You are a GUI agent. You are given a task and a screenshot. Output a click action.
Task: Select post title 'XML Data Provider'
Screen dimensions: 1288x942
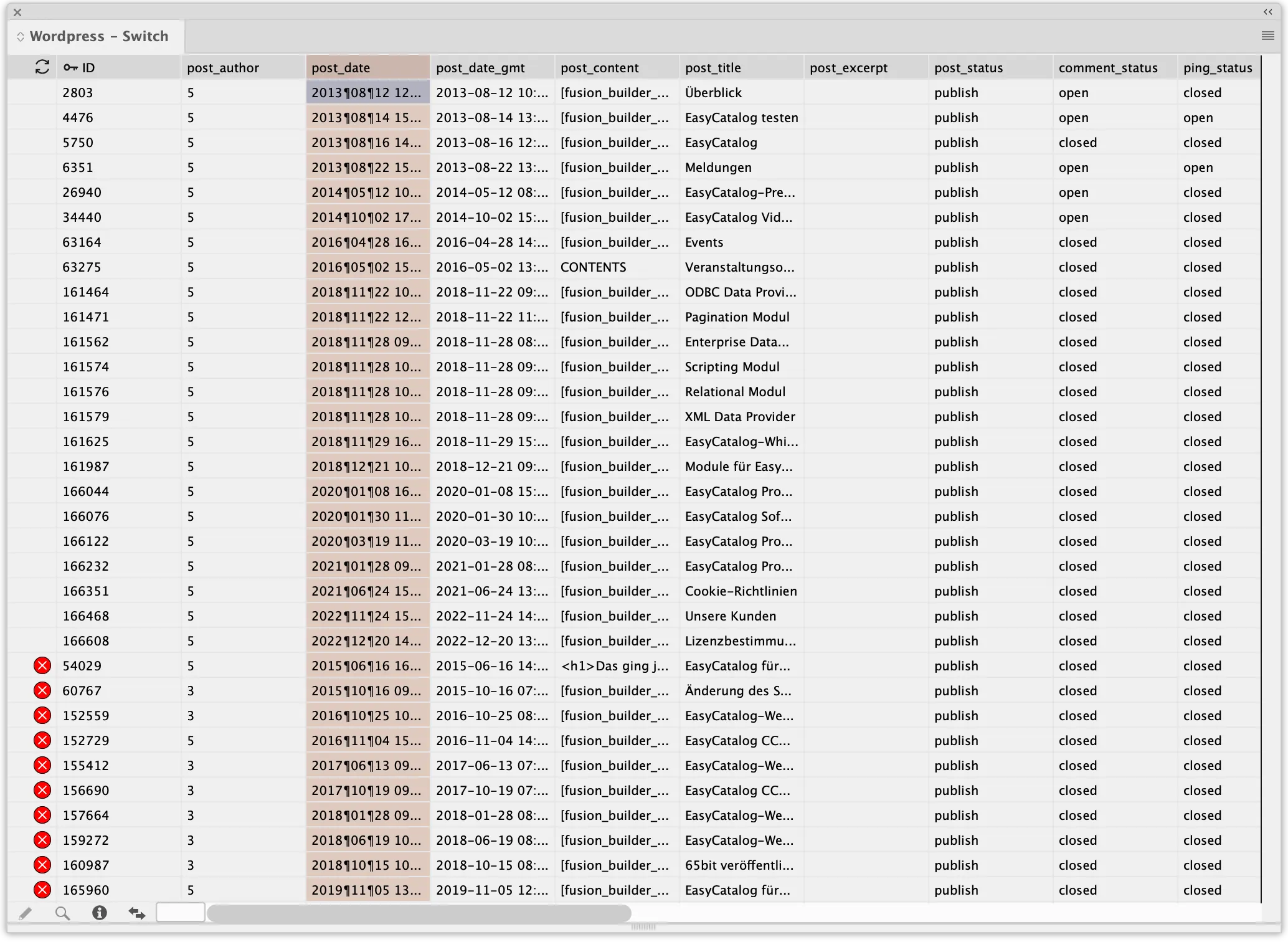coord(740,417)
